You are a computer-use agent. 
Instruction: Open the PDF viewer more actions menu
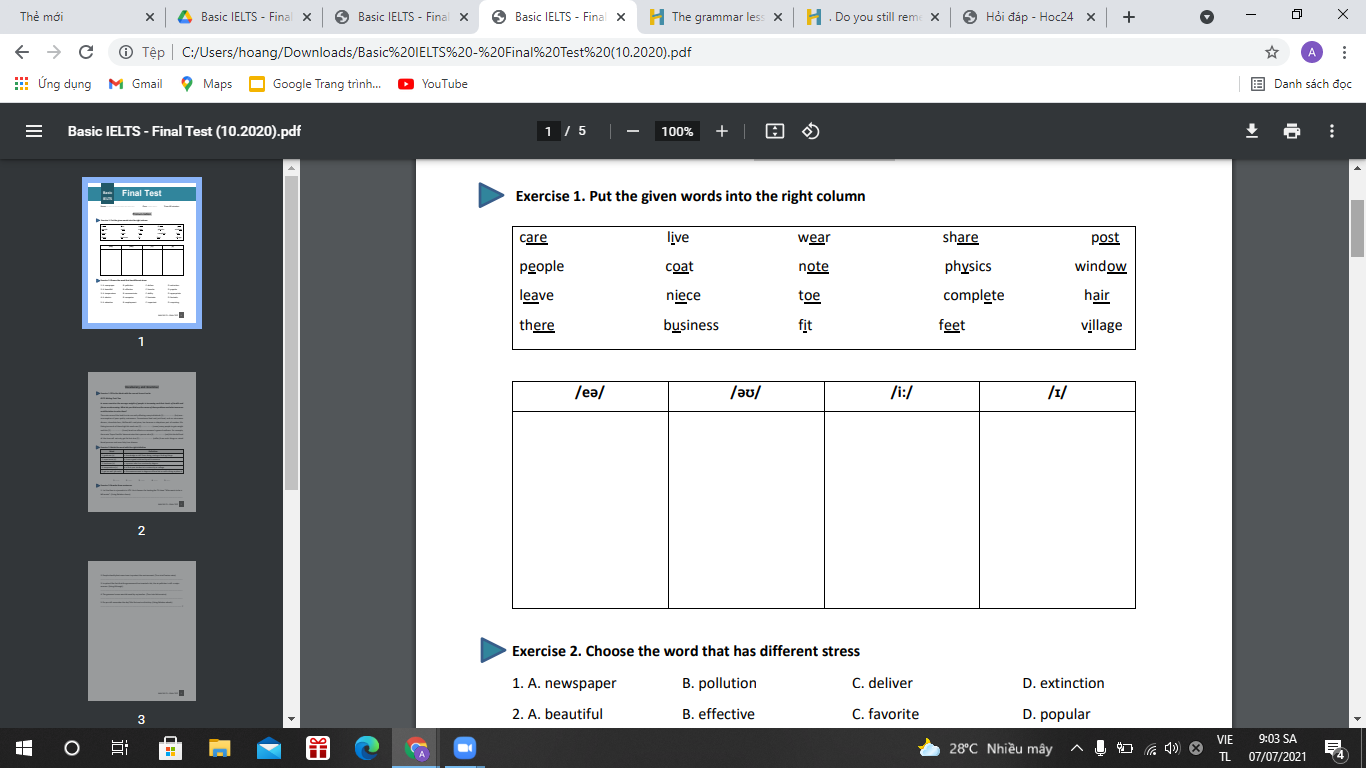(1332, 131)
